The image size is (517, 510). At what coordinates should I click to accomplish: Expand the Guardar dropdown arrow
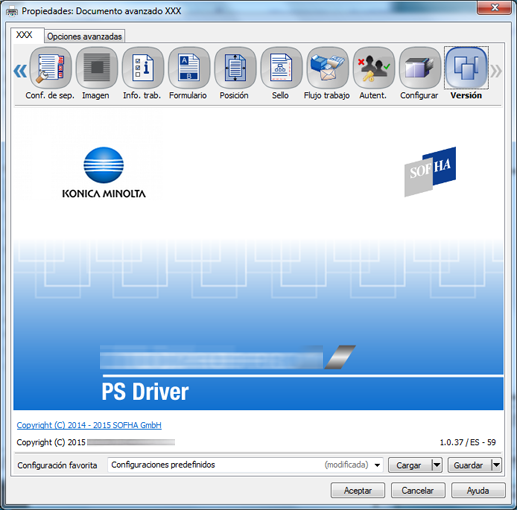click(496, 465)
